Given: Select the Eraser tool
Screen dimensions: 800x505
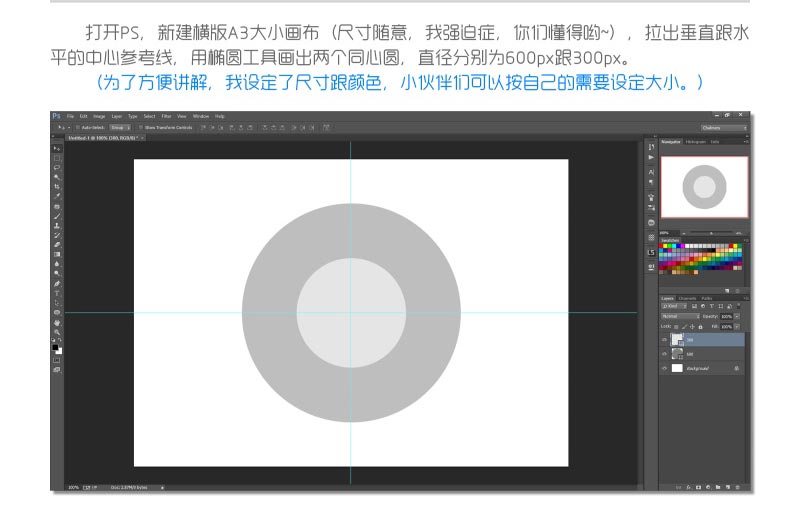Looking at the screenshot, I should tap(57, 245).
